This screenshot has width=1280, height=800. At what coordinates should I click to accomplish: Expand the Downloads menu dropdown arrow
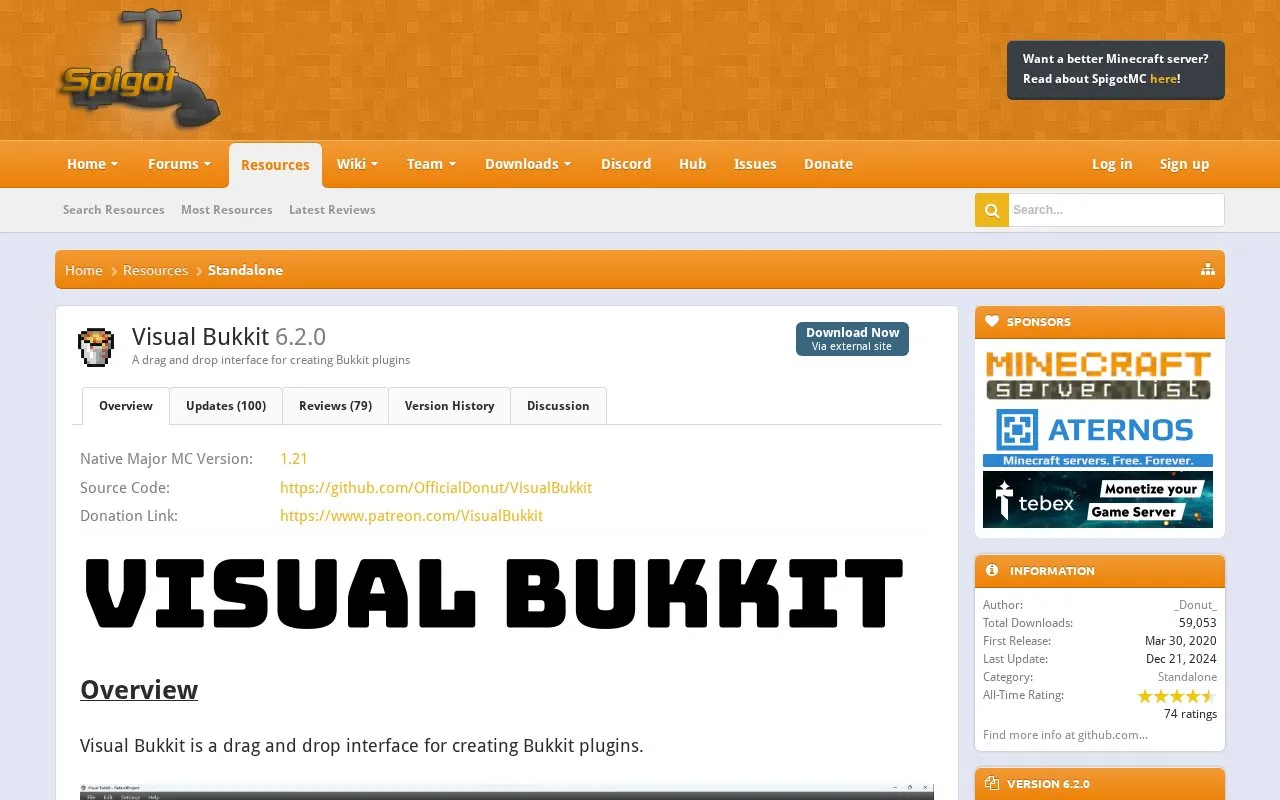[567, 165]
